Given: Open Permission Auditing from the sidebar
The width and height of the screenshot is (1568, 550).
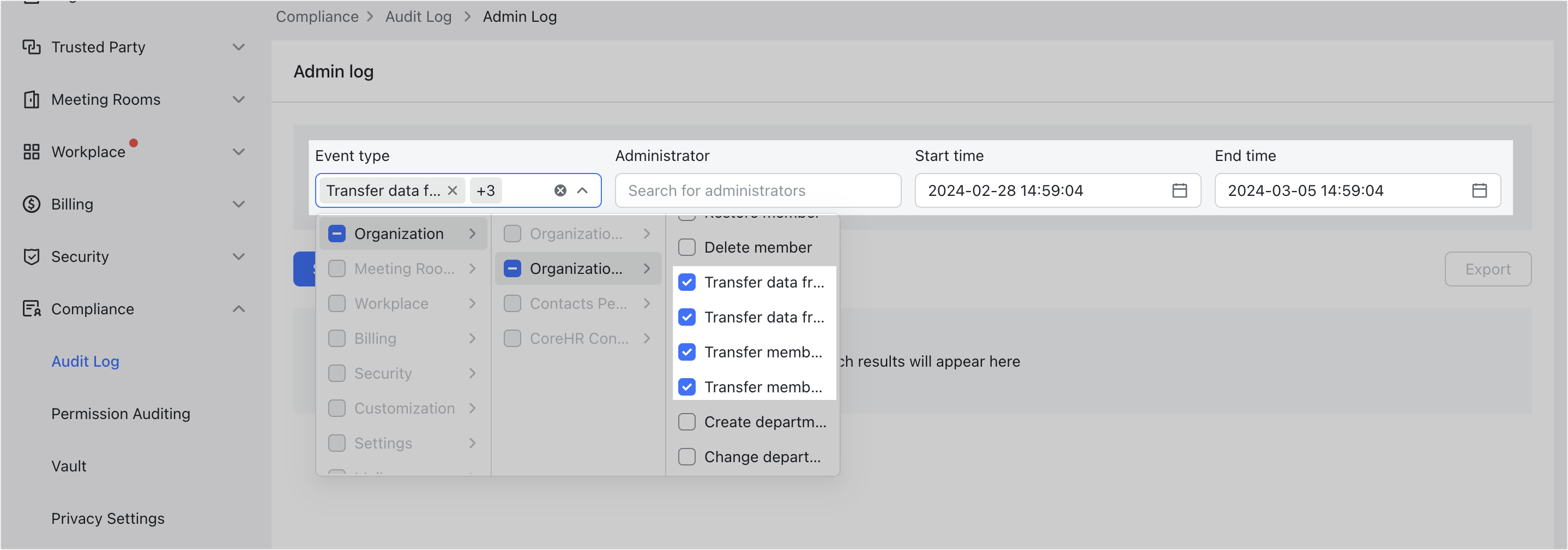Looking at the screenshot, I should click(x=120, y=414).
